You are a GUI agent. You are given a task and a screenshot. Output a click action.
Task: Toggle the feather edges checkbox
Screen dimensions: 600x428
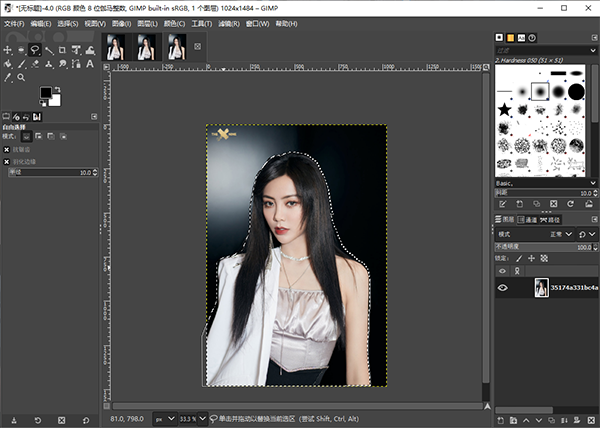pos(7,161)
